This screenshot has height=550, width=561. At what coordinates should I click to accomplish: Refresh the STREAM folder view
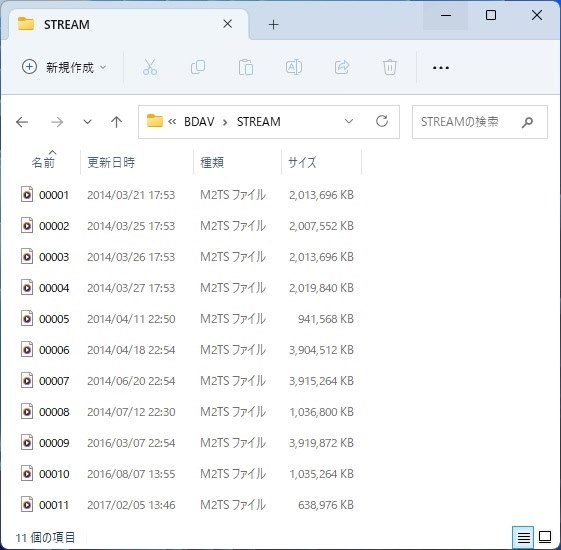(382, 121)
